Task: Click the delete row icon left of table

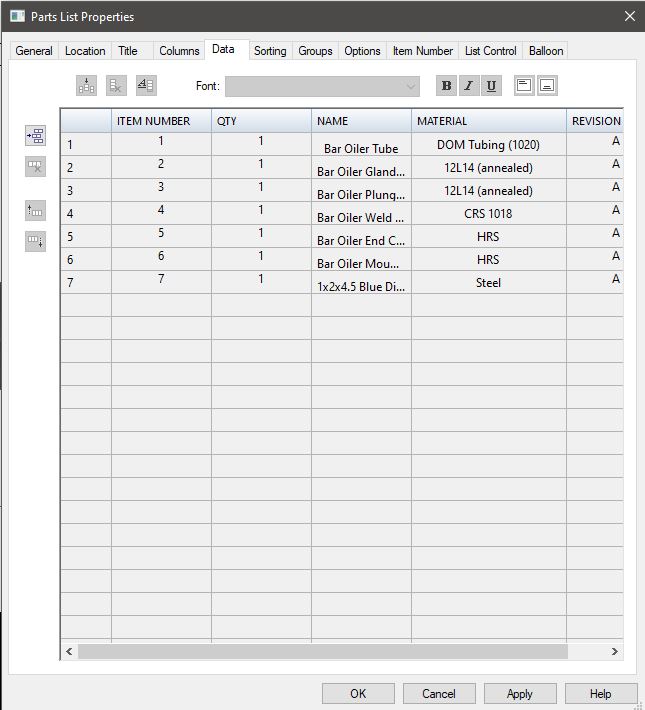Action: point(35,167)
